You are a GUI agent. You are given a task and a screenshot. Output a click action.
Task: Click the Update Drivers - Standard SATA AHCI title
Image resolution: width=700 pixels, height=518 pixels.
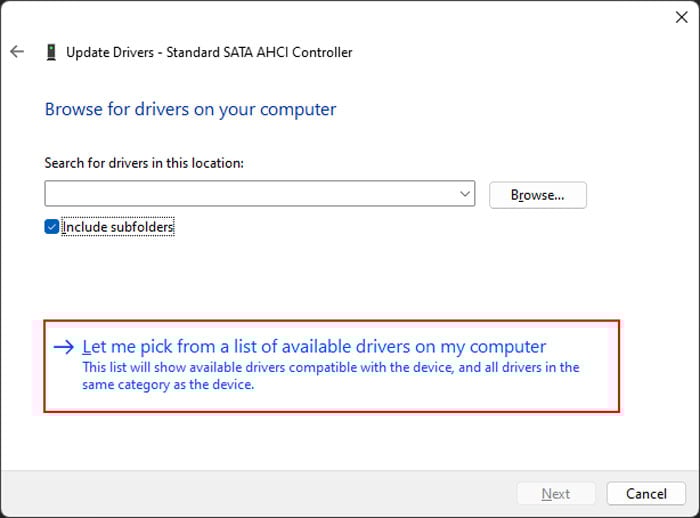click(x=209, y=52)
